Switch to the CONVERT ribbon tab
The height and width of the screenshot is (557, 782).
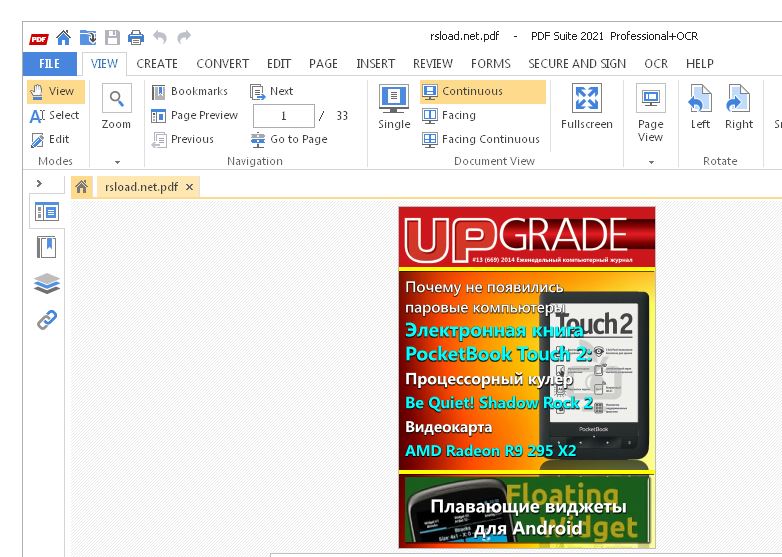tap(222, 64)
